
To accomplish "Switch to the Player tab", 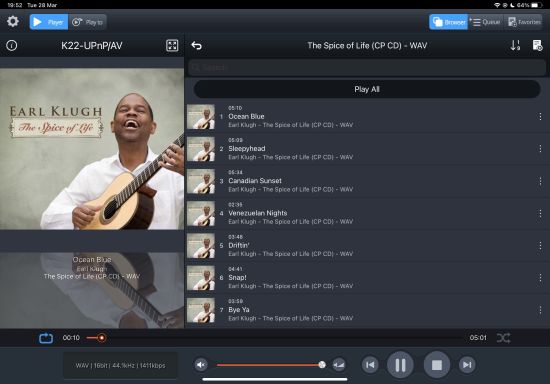I will pos(49,22).
